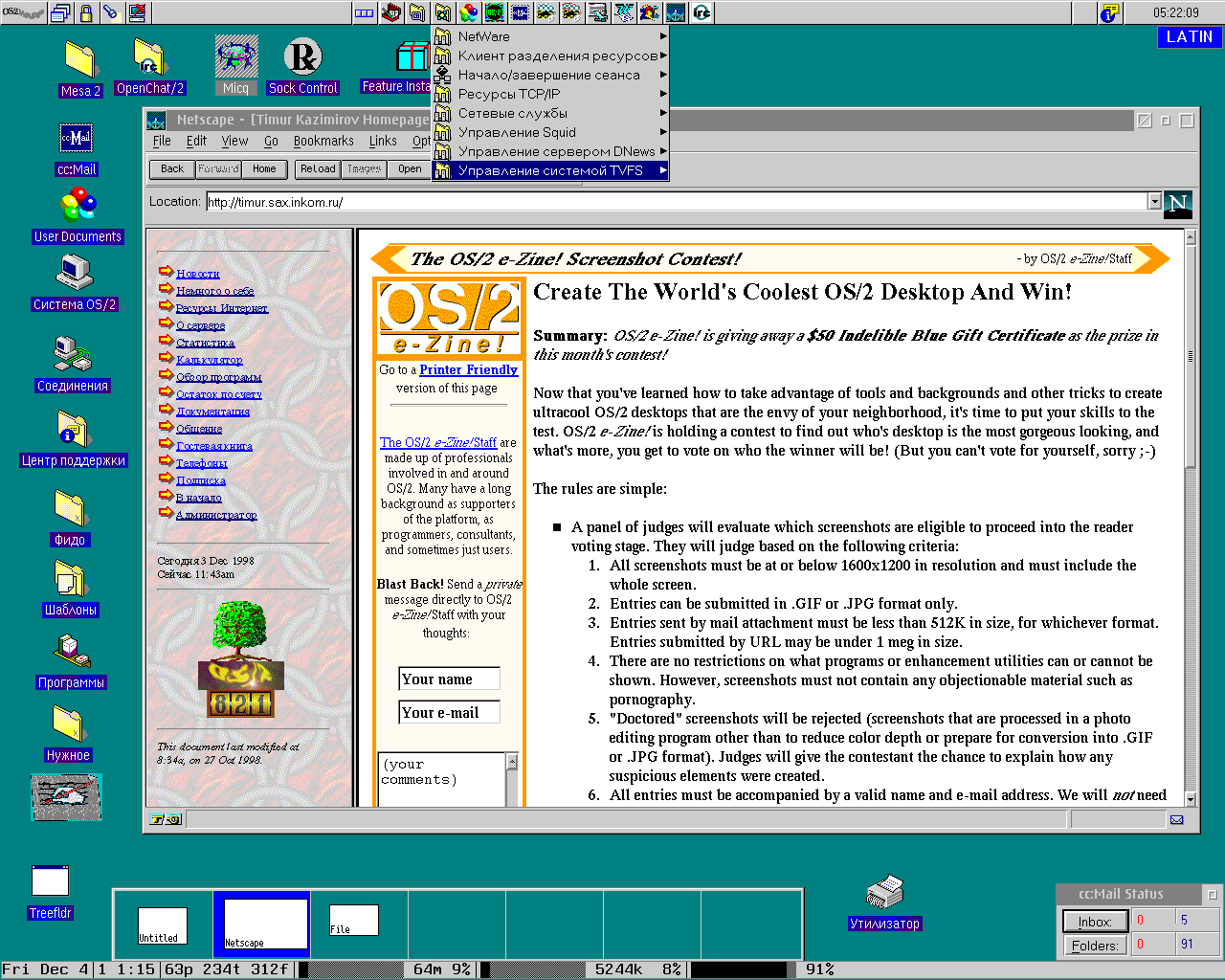1225x980 pixels.
Task: Follow the Администратор link
Action: [x=216, y=515]
